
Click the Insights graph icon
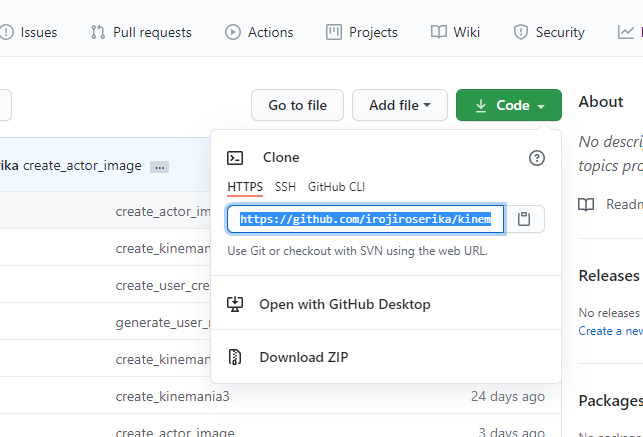pos(626,32)
